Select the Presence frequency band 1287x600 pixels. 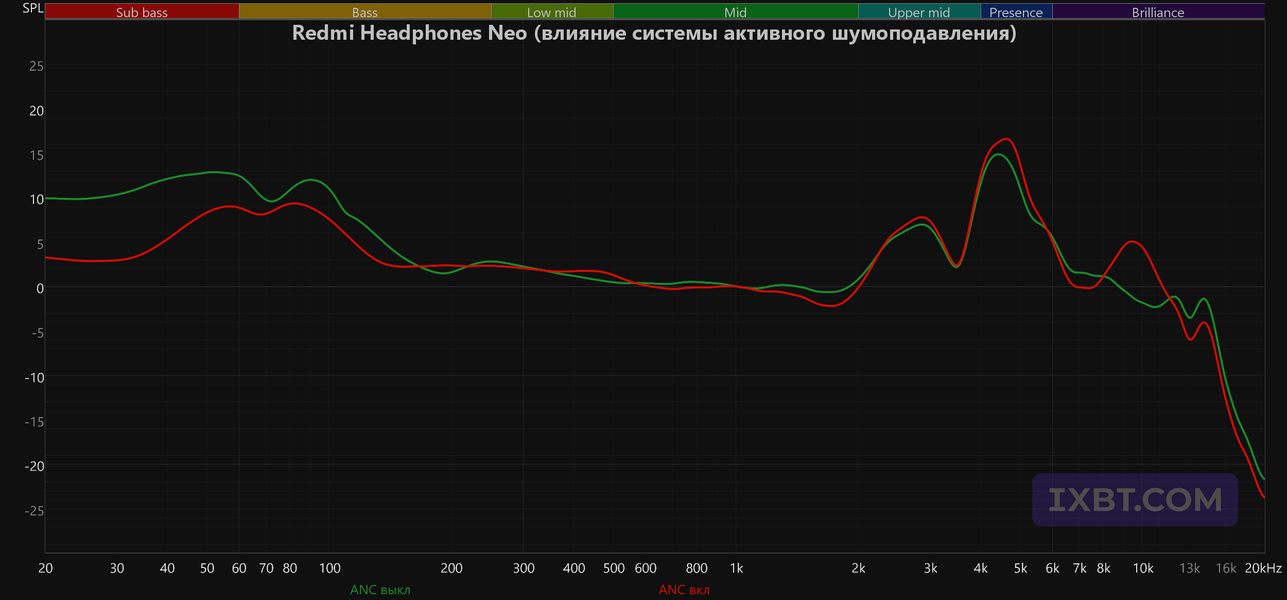click(x=1016, y=12)
